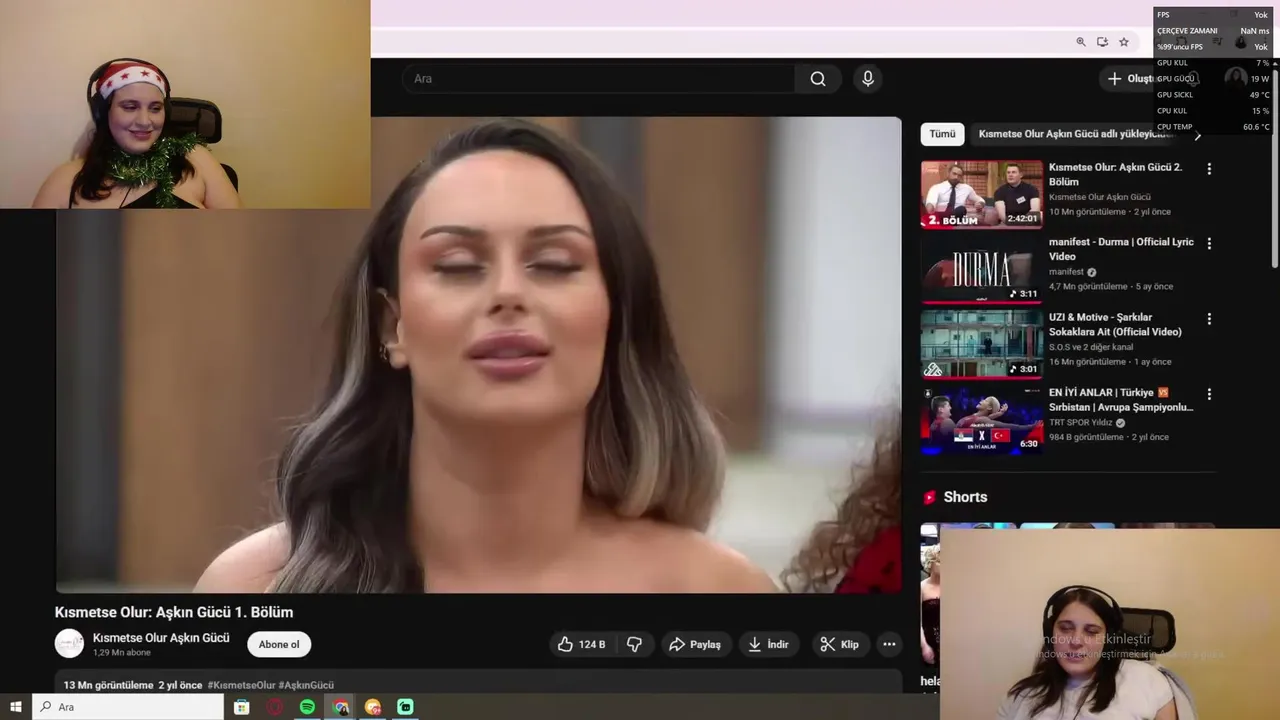Open options for manifest - Durma video
Image resolution: width=1280 pixels, height=720 pixels.
pos(1209,244)
